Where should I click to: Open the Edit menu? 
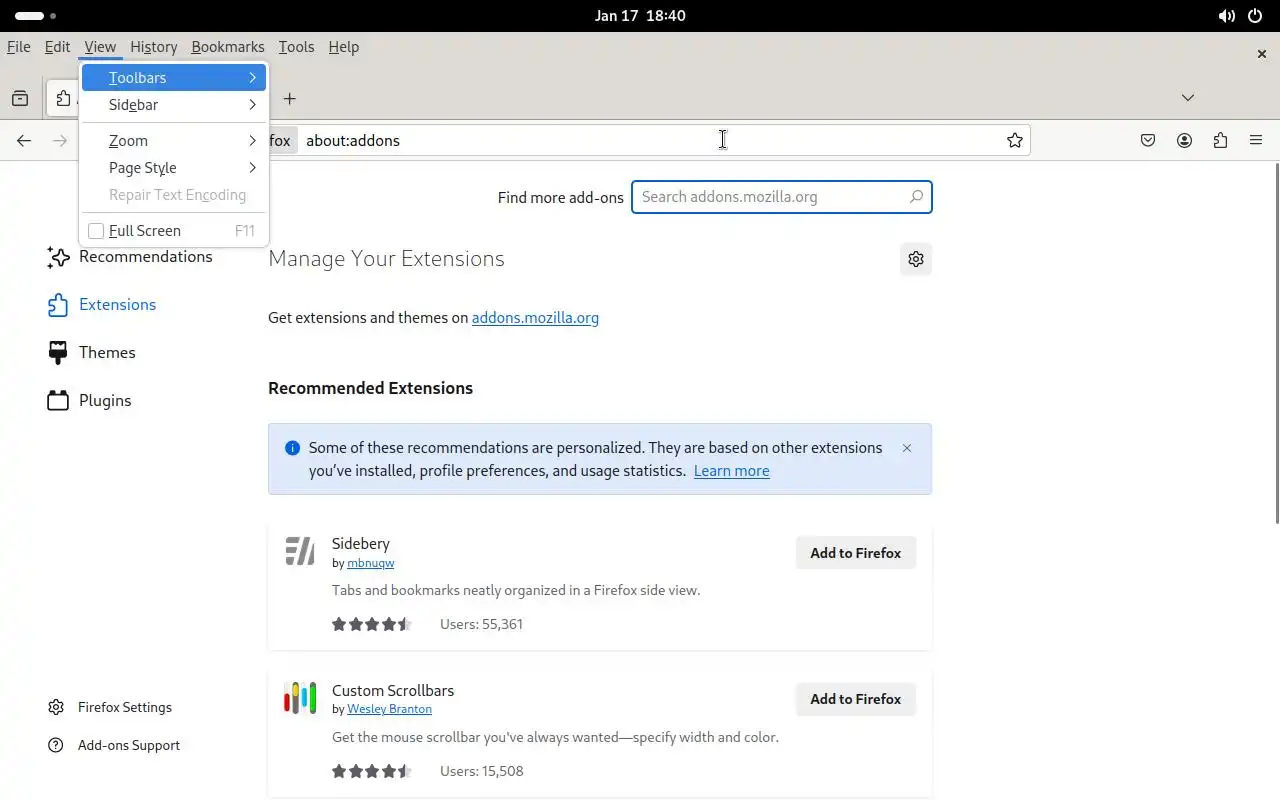click(57, 47)
